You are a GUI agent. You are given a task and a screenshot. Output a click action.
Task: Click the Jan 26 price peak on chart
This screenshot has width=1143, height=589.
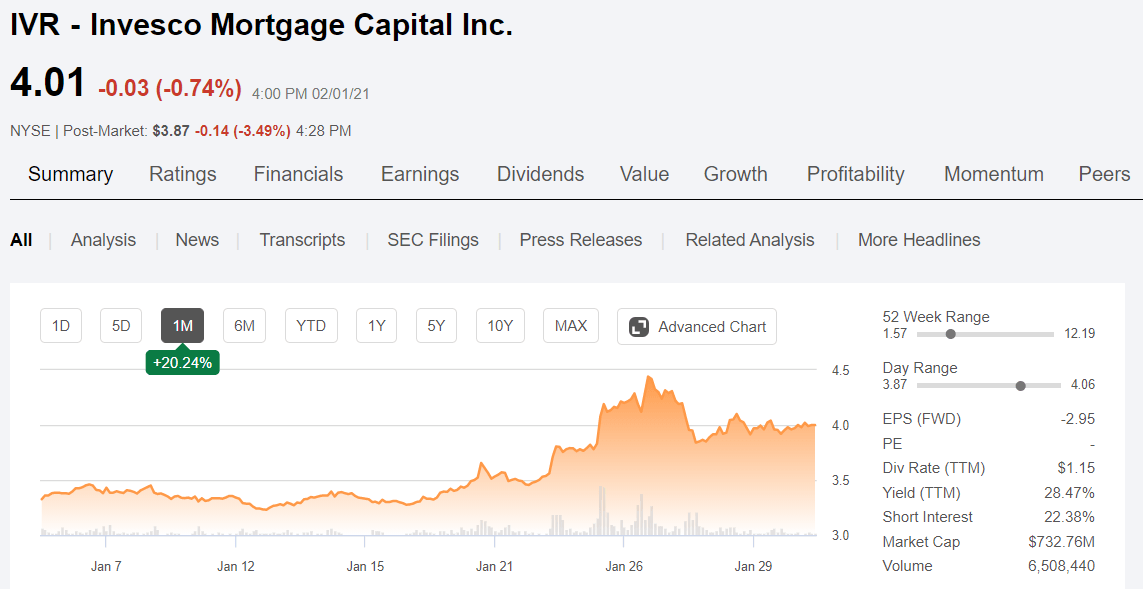[649, 377]
